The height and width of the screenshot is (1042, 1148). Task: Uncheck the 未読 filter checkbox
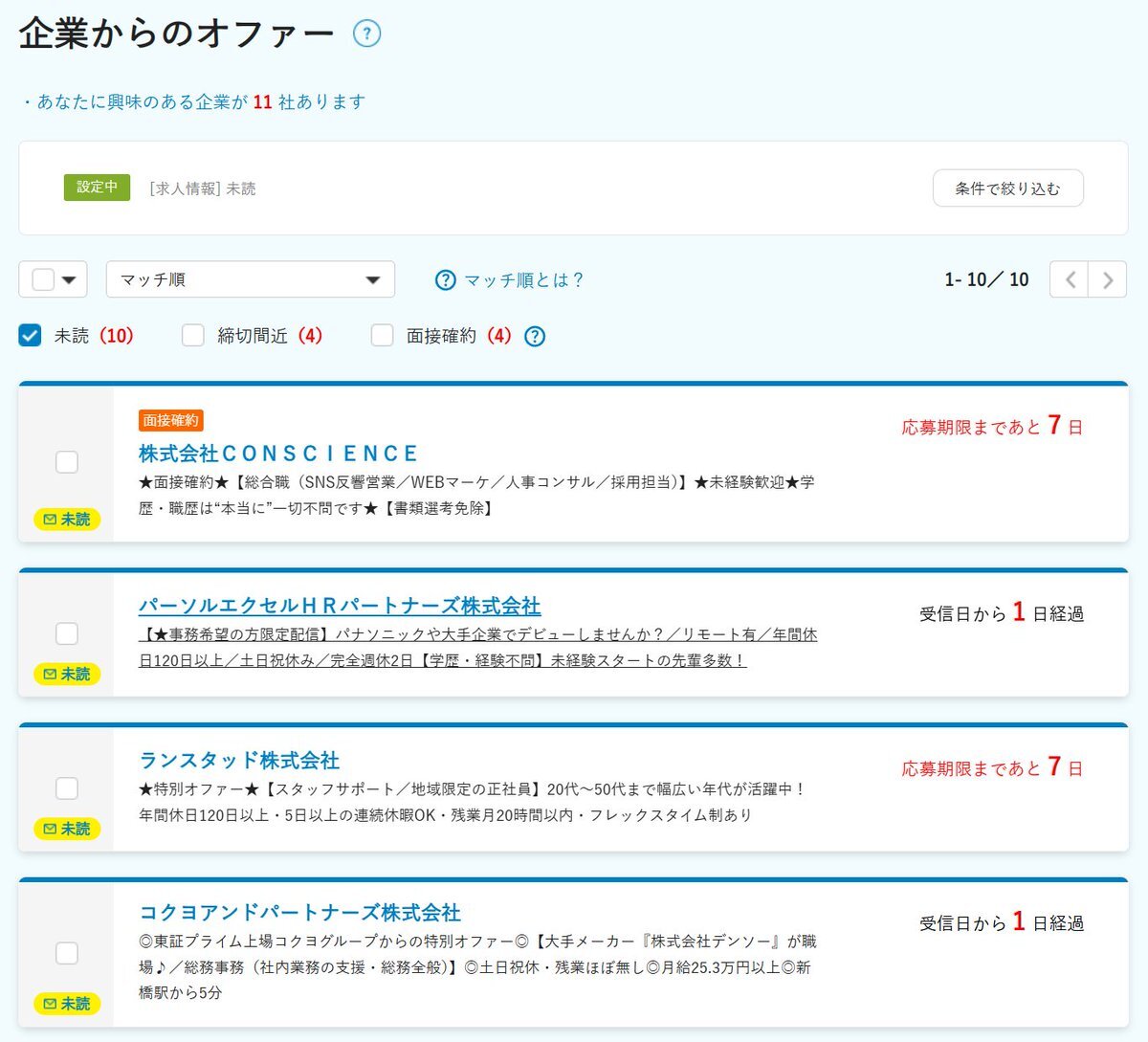[x=31, y=335]
